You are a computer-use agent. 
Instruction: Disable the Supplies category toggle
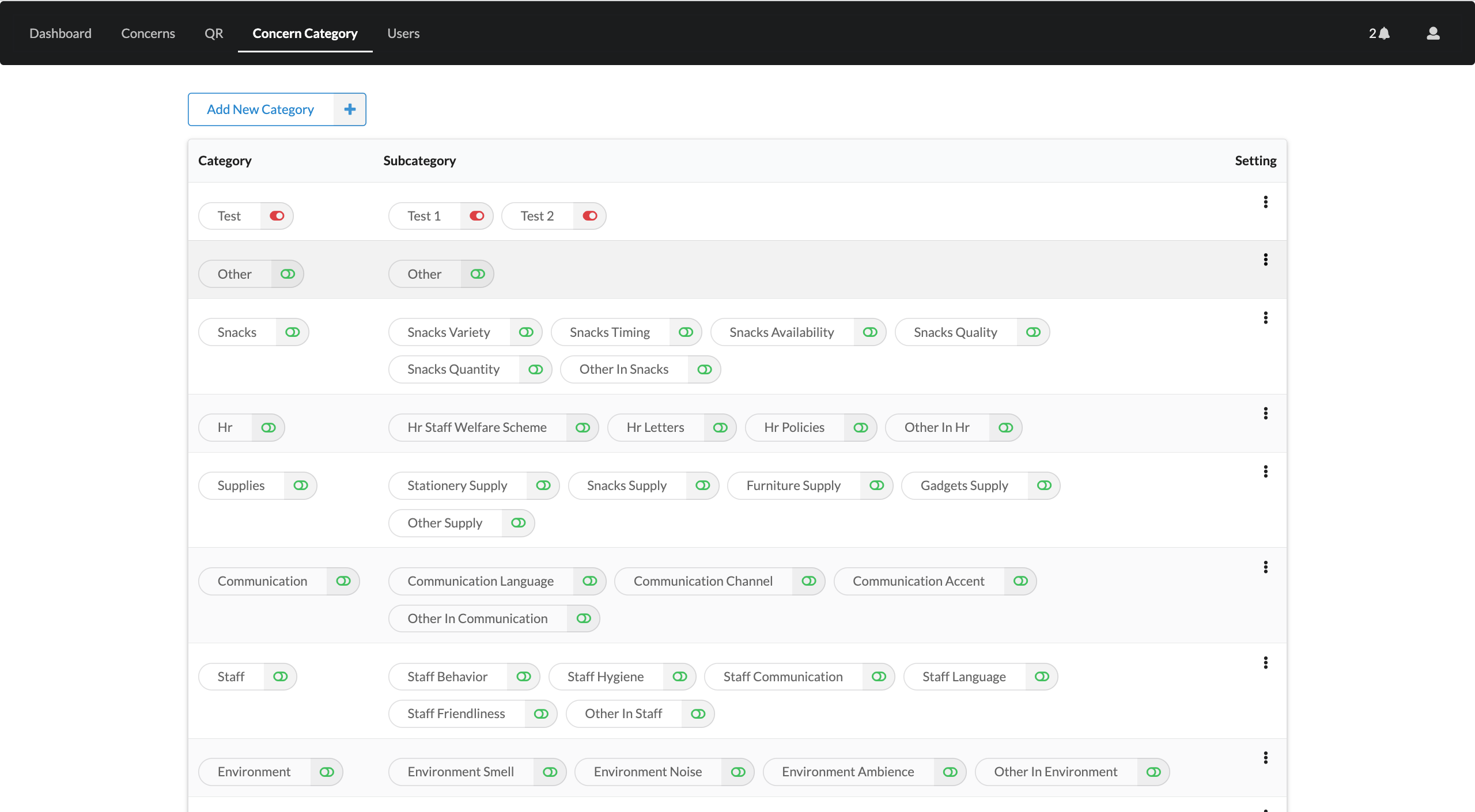pyautogui.click(x=301, y=485)
